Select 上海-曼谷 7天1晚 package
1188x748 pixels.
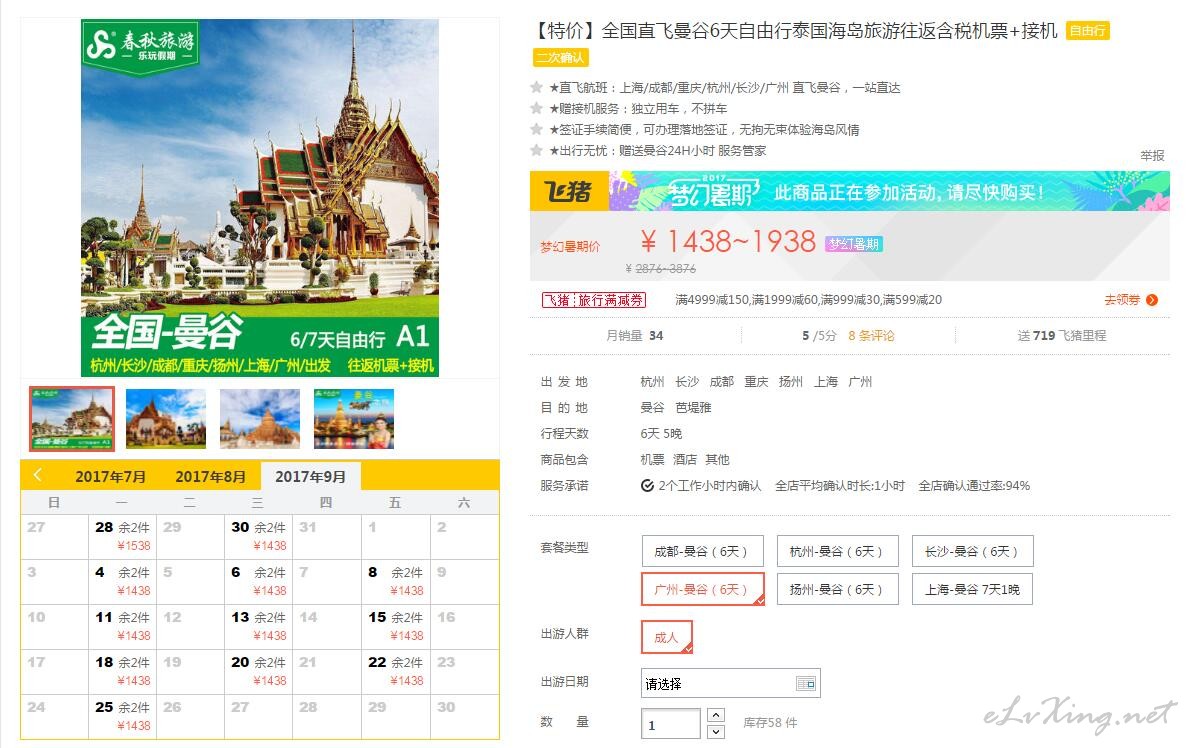pyautogui.click(x=972, y=589)
